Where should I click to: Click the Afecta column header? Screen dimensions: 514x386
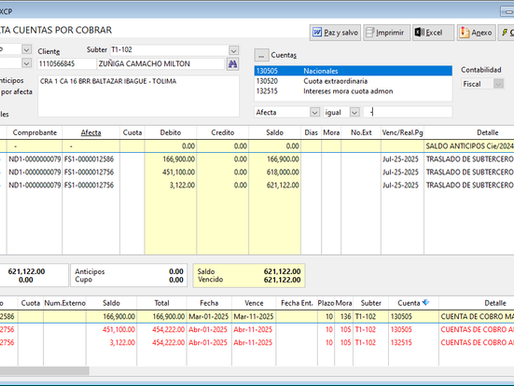[x=91, y=132]
